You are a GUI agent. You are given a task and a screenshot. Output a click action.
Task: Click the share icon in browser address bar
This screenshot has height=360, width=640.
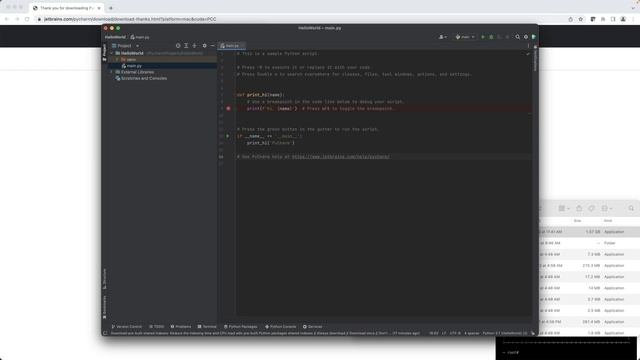point(571,19)
